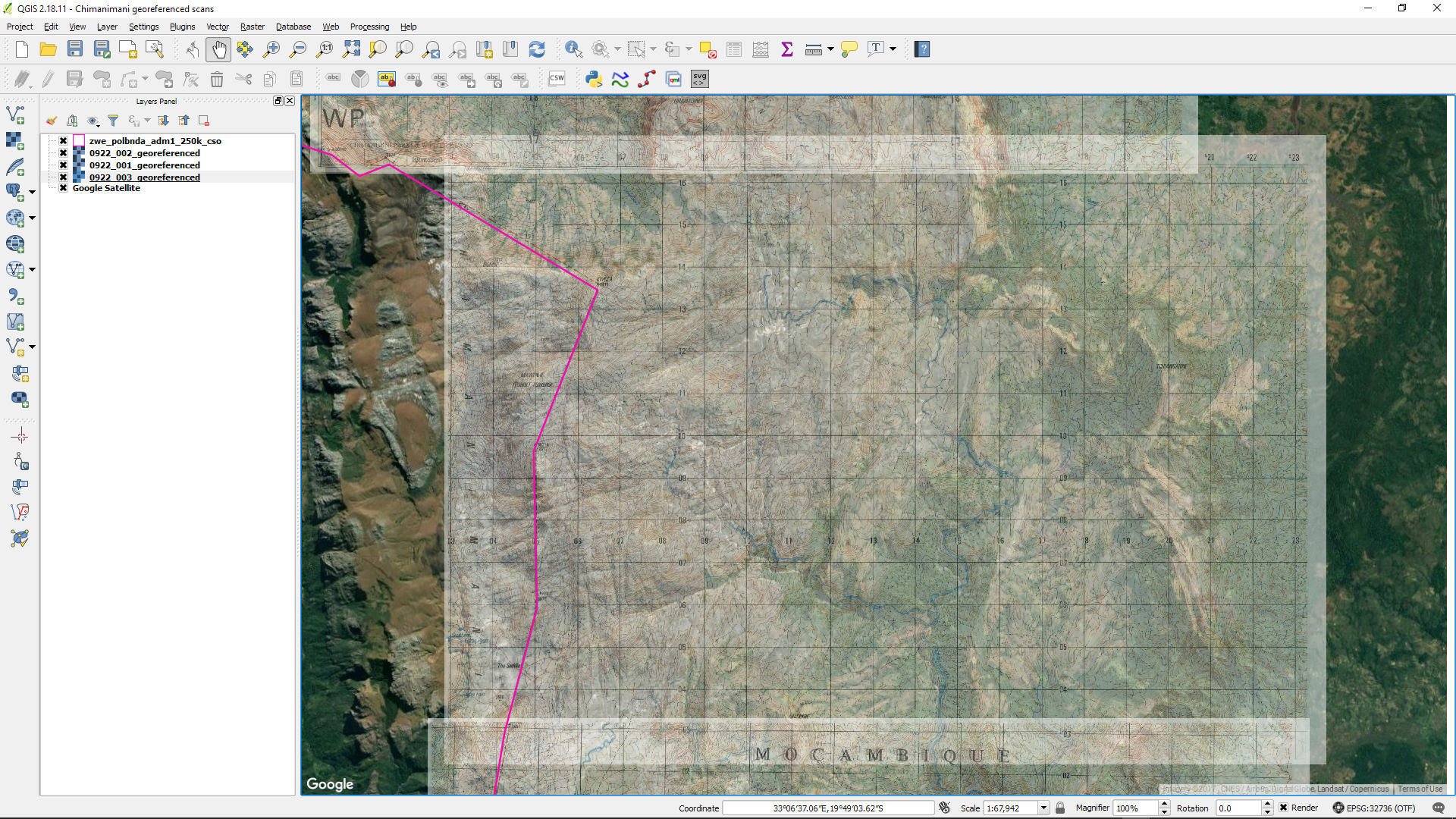Click the Zoom Full extent icon
The width and height of the screenshot is (1456, 819).
tap(351, 49)
